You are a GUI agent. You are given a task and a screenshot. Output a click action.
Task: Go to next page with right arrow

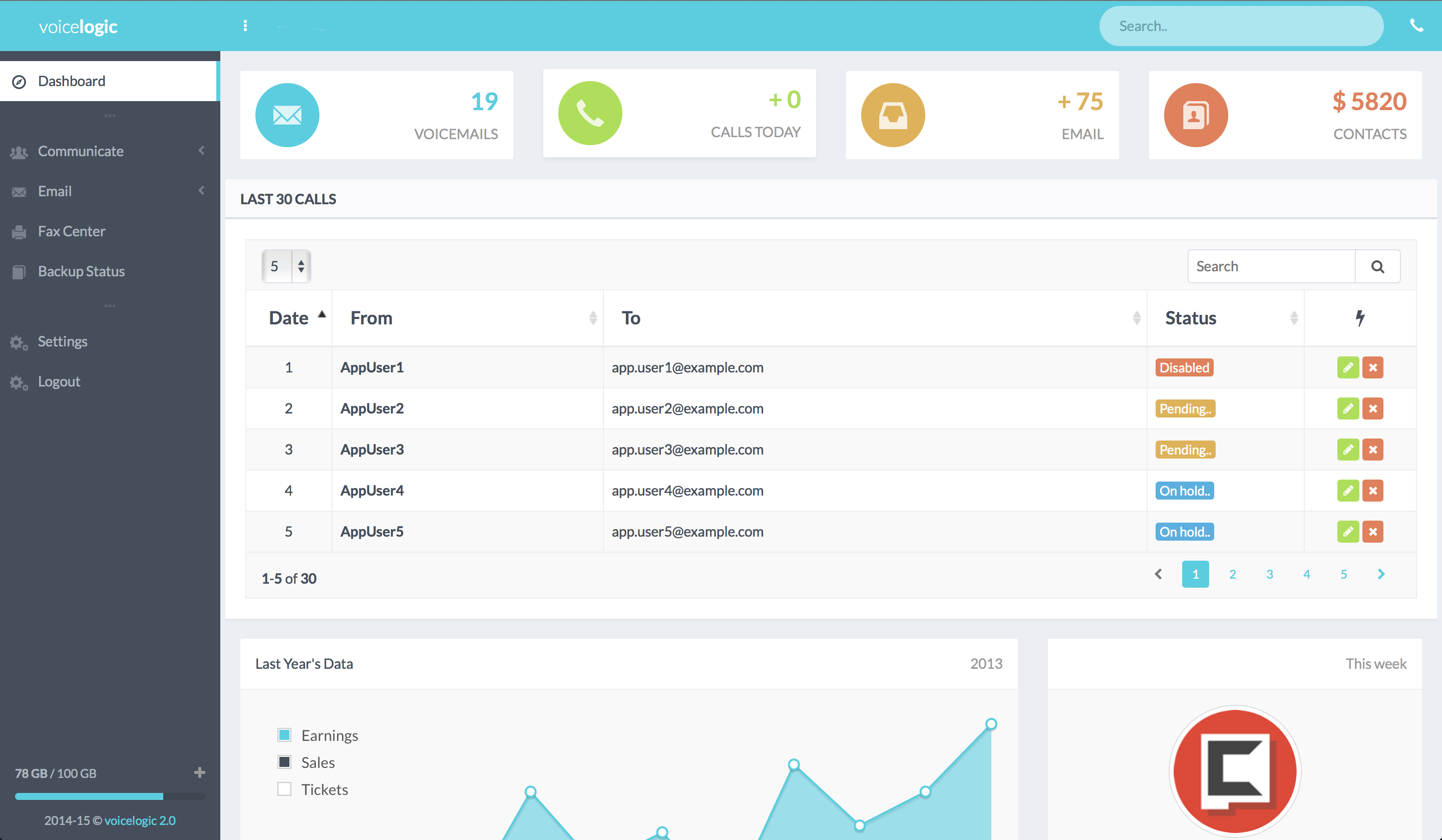pyautogui.click(x=1381, y=574)
